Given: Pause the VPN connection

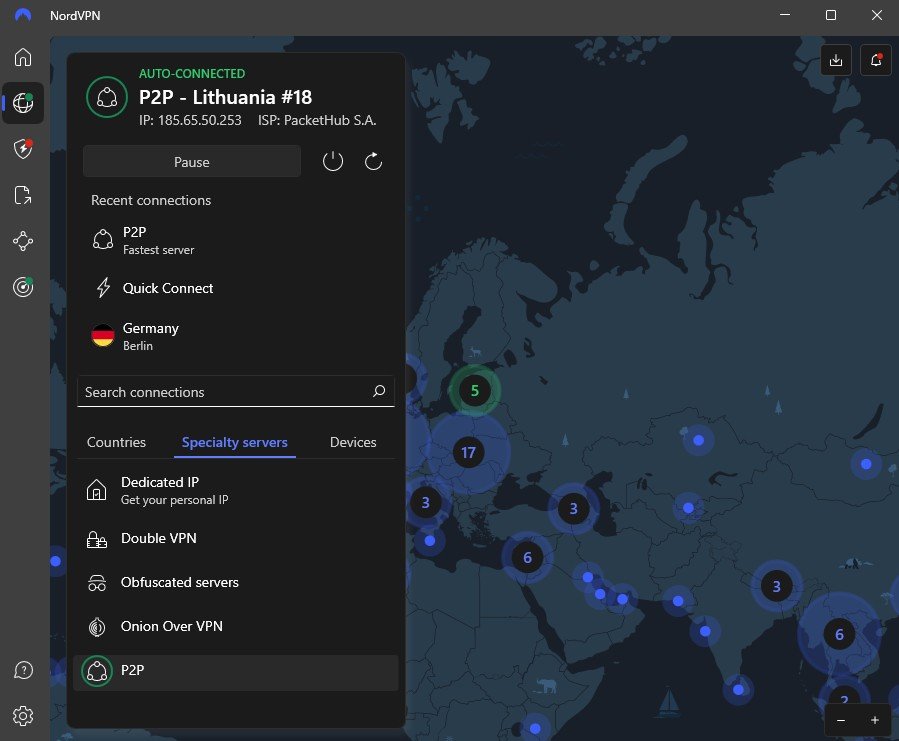Looking at the screenshot, I should [191, 162].
